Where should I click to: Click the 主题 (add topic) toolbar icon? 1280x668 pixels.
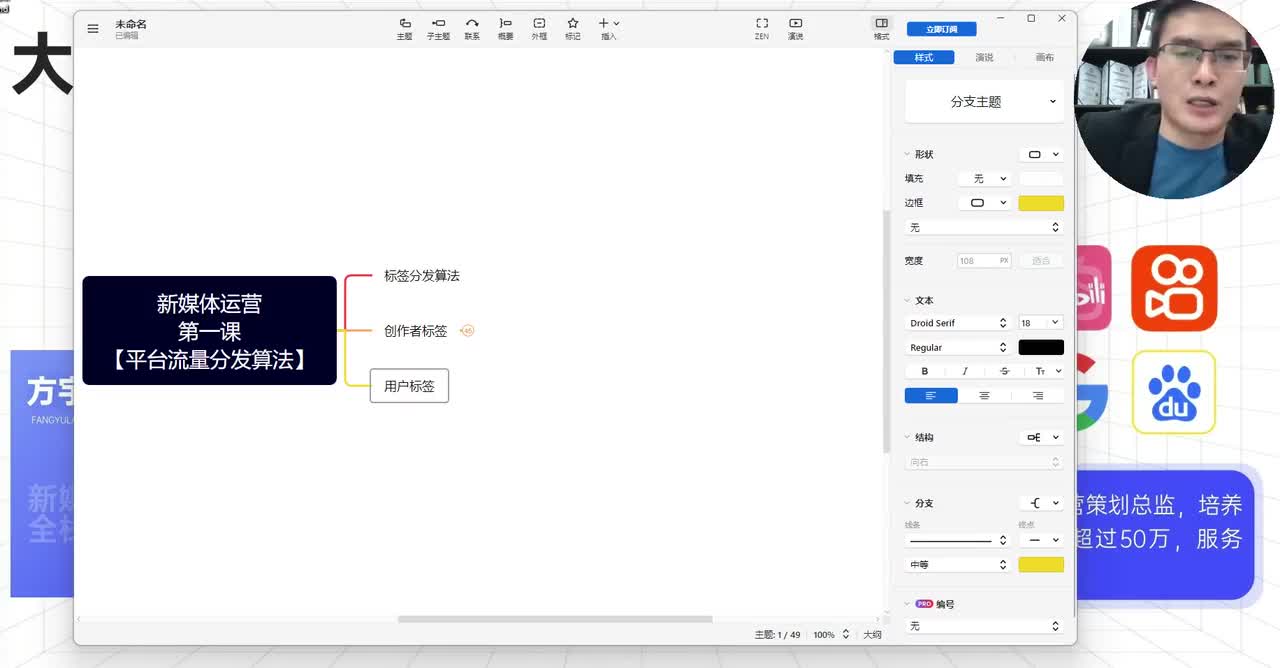(404, 29)
